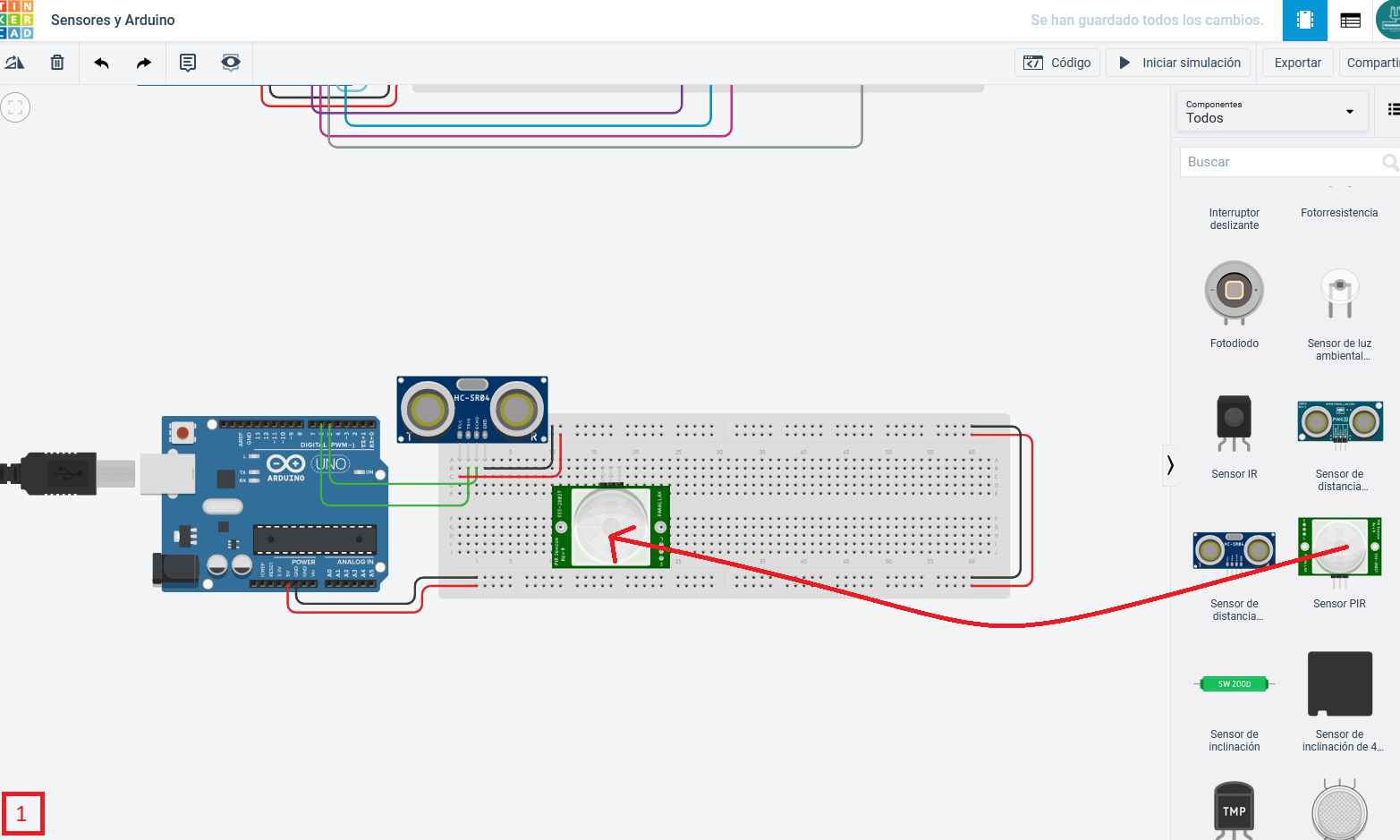Select the Sensor PIR component
Image resolution: width=1400 pixels, height=840 pixels.
pyautogui.click(x=1339, y=547)
